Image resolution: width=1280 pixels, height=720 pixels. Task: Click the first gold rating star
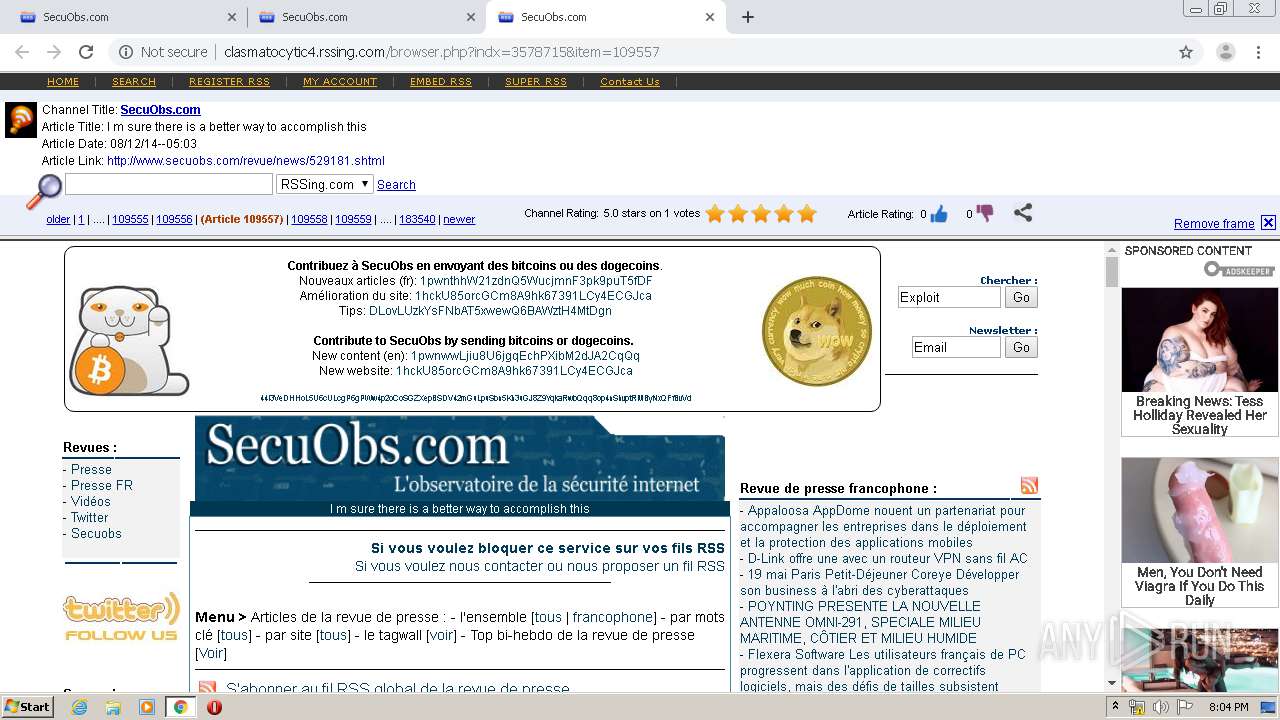[x=715, y=213]
